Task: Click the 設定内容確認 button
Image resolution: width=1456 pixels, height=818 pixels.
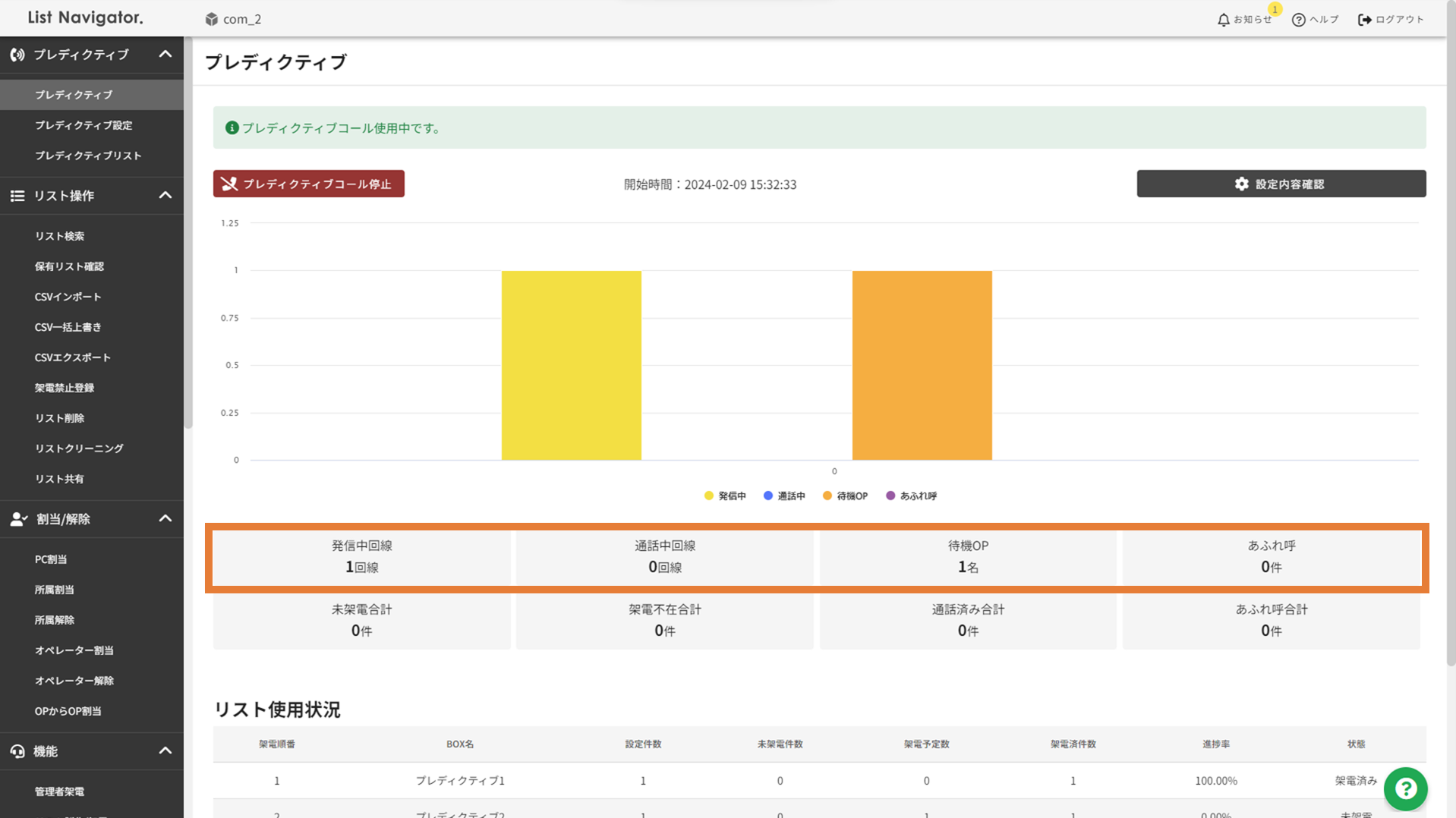Action: point(1281,184)
